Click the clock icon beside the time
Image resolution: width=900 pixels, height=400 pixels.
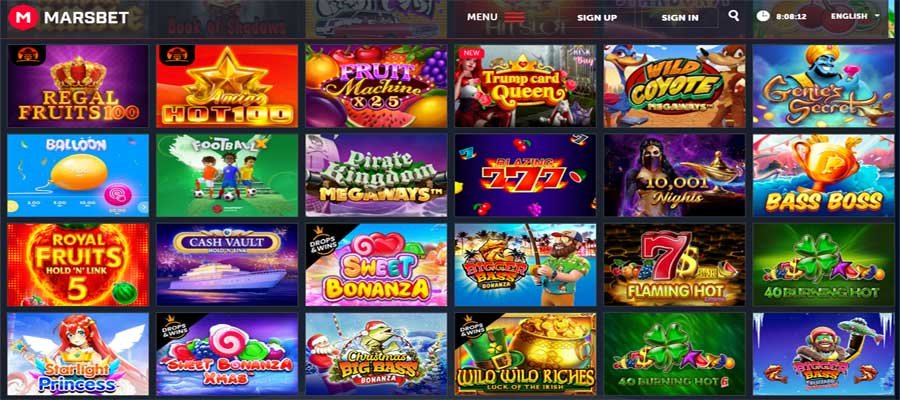tap(763, 16)
